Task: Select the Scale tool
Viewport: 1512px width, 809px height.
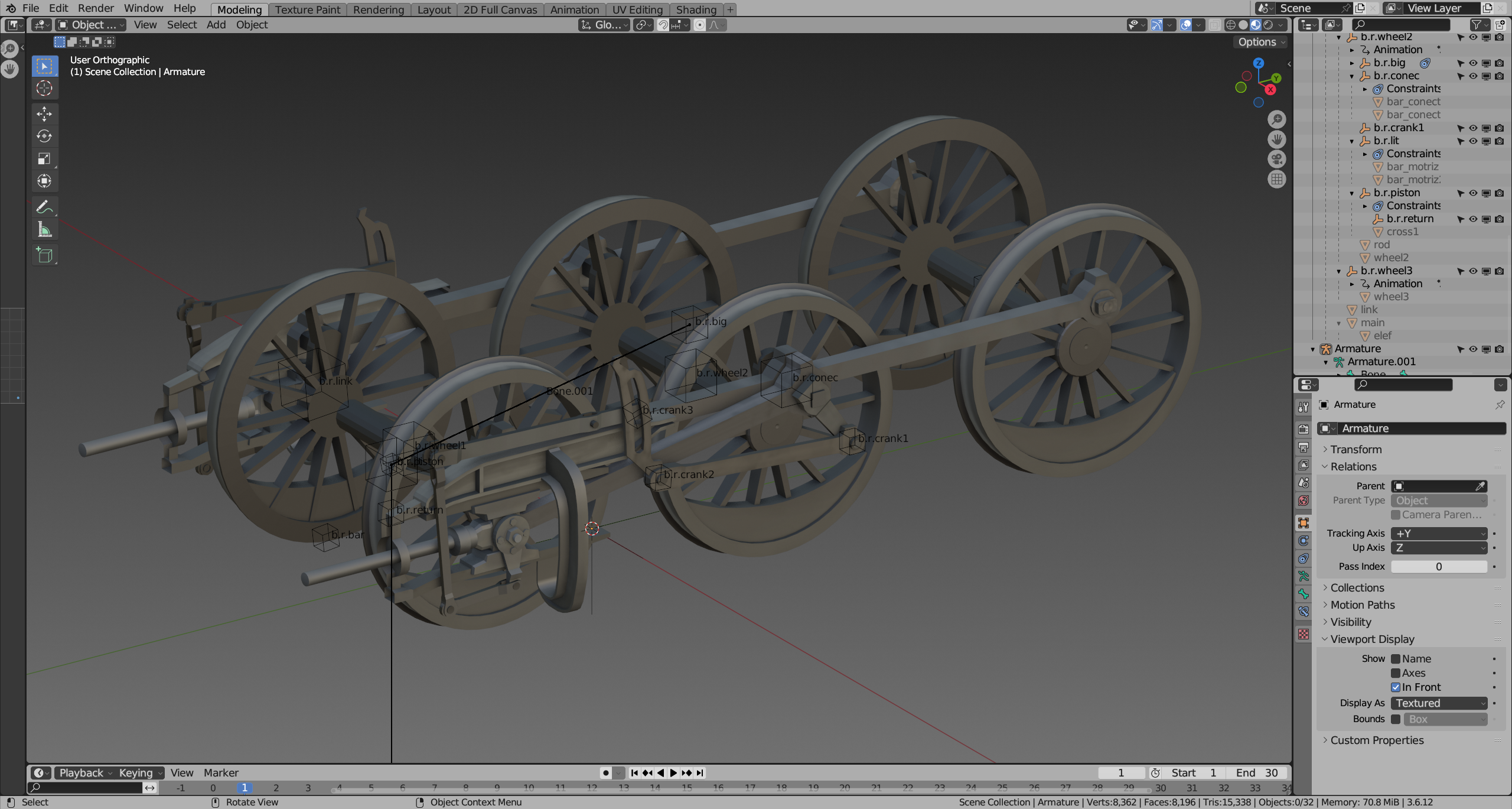Action: (x=44, y=158)
